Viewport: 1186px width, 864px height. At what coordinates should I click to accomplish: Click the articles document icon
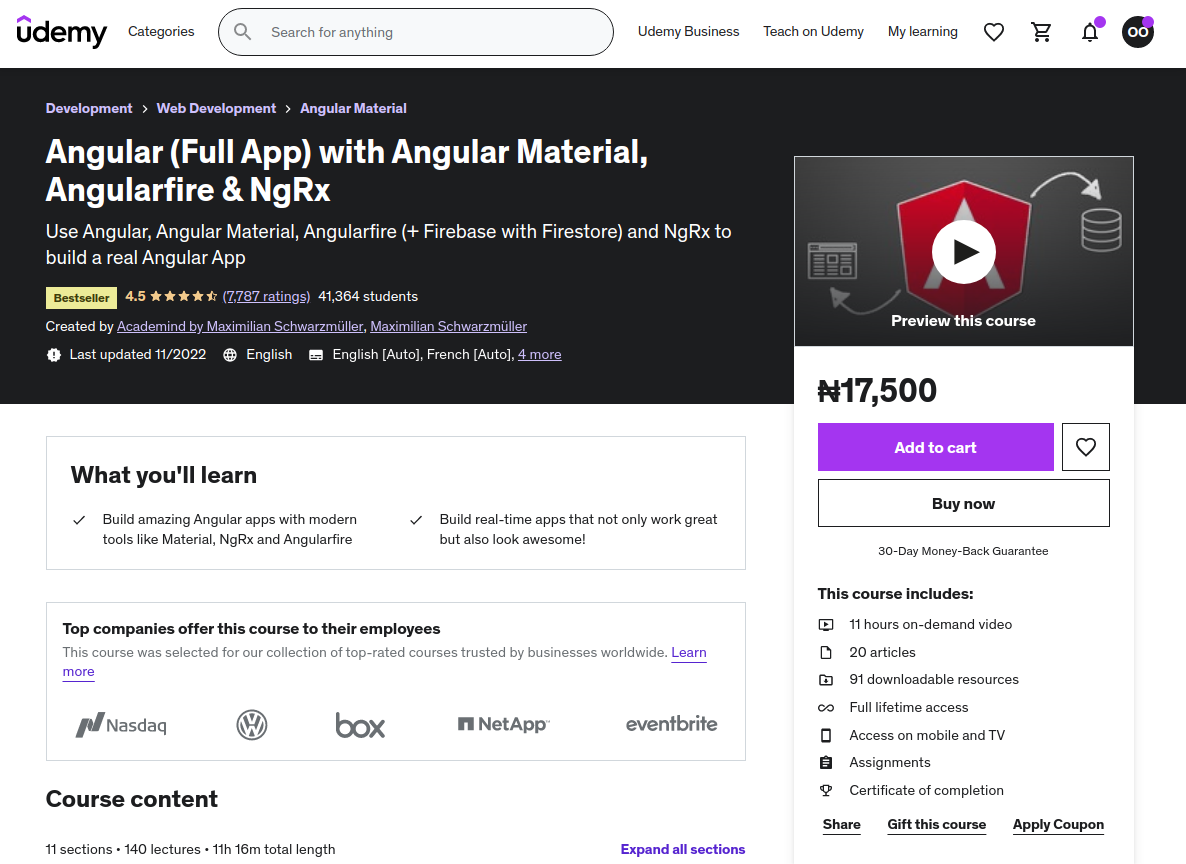(x=826, y=652)
